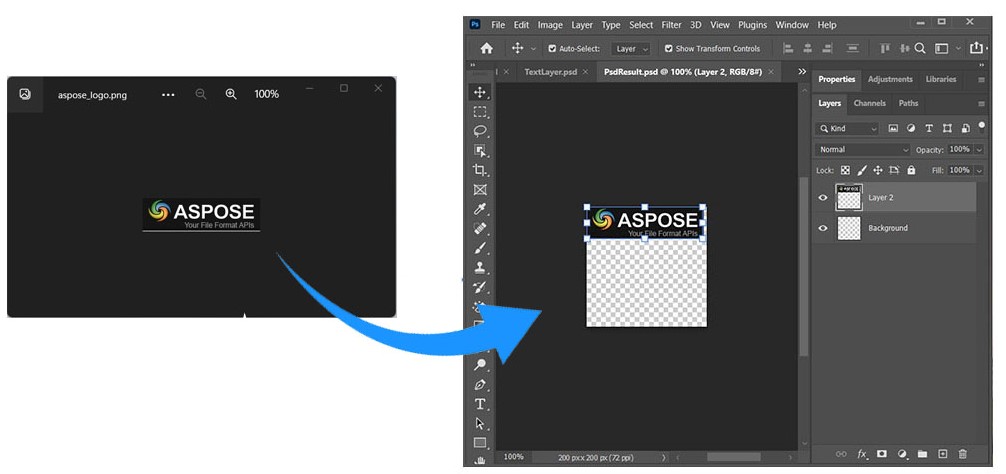This screenshot has width=1006, height=474.
Task: Create a new layer from Layers panel
Action: [942, 454]
